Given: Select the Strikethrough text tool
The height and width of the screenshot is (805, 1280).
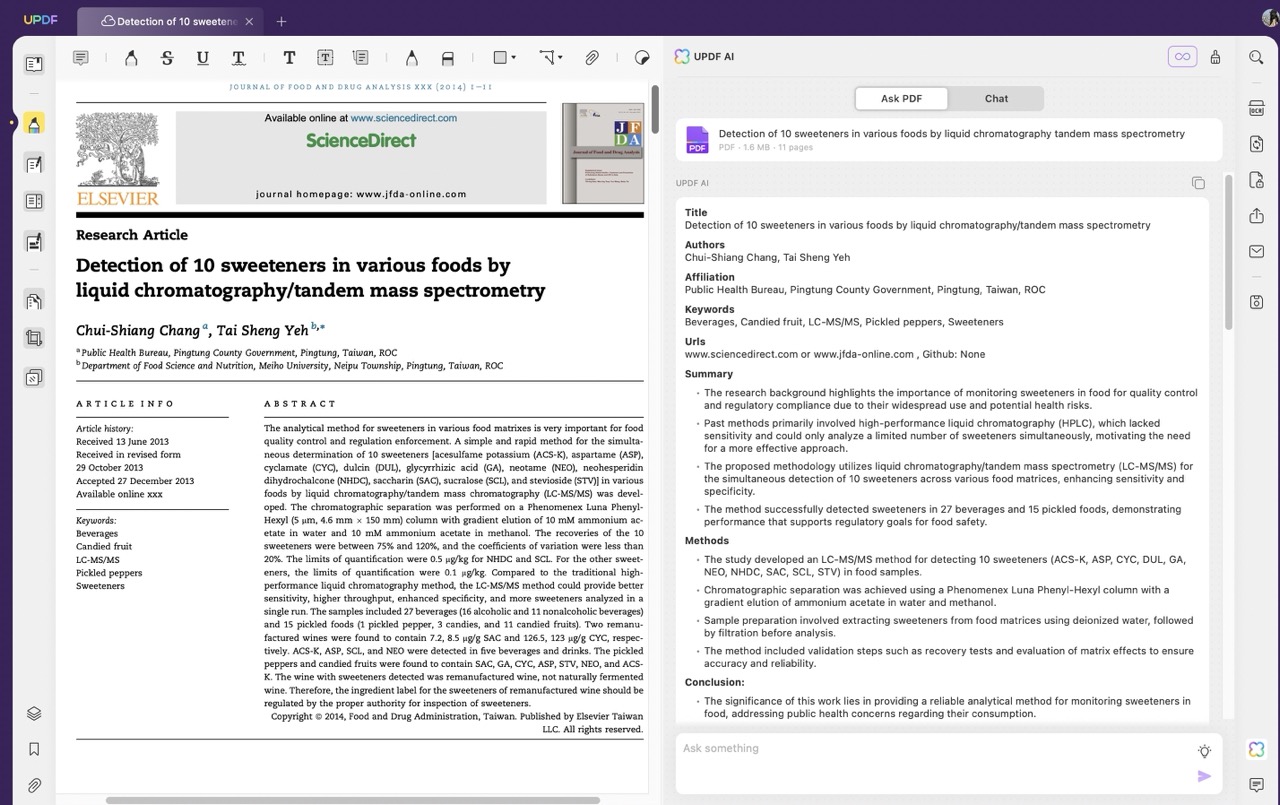Looking at the screenshot, I should 167,58.
